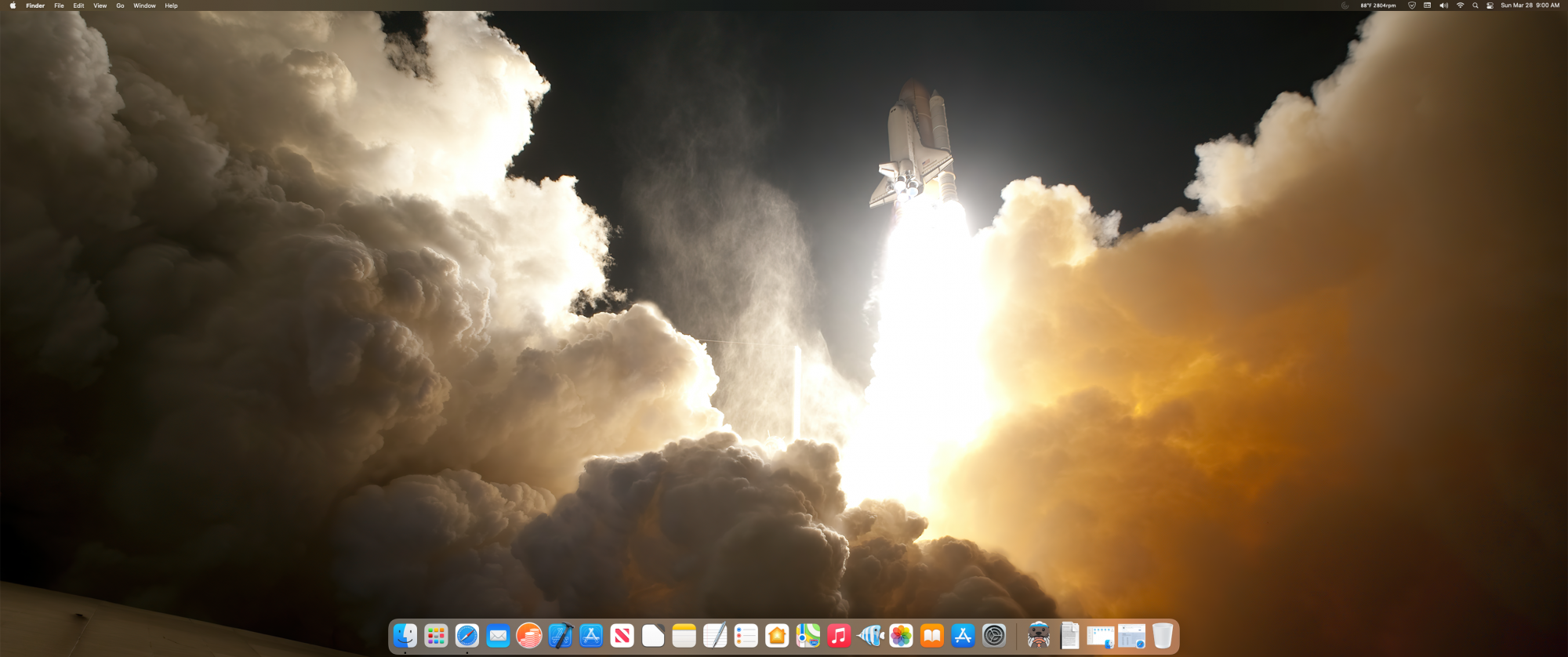Launch Maps from the Dock
The image size is (1568, 657).
[808, 636]
